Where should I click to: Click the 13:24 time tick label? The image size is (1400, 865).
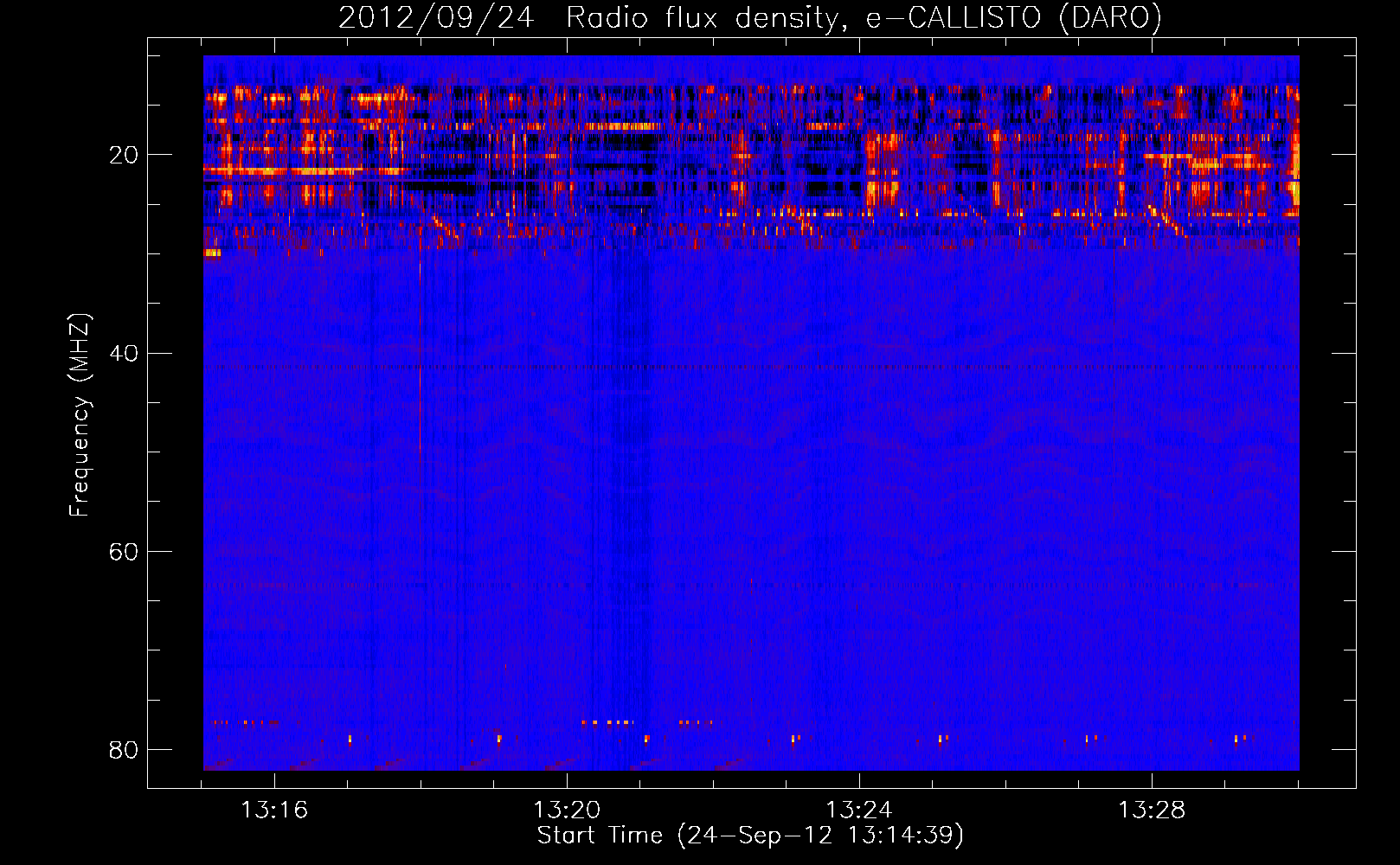[x=859, y=810]
